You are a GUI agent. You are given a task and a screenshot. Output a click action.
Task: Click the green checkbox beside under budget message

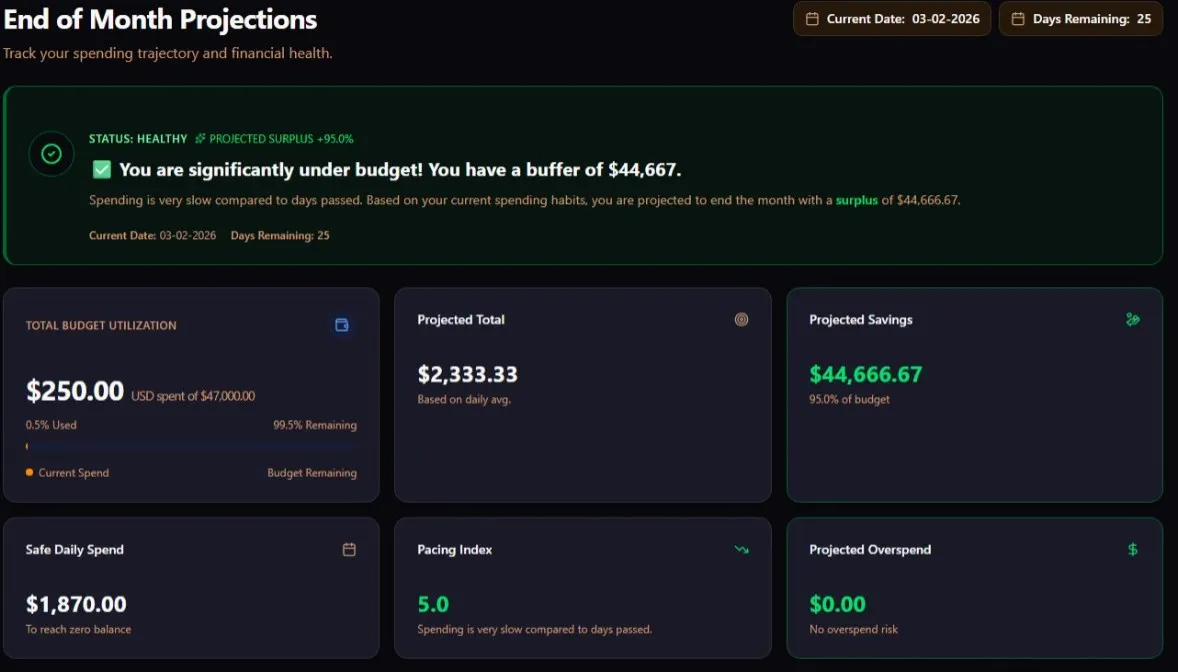point(101,169)
